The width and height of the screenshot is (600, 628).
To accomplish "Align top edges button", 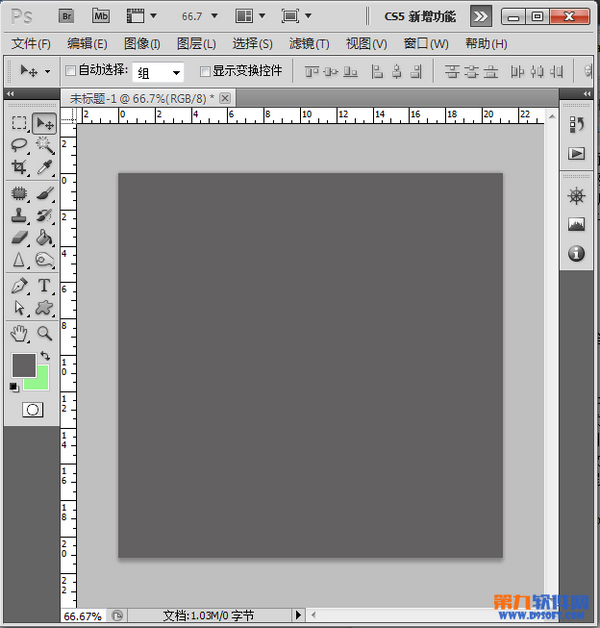I will point(312,72).
